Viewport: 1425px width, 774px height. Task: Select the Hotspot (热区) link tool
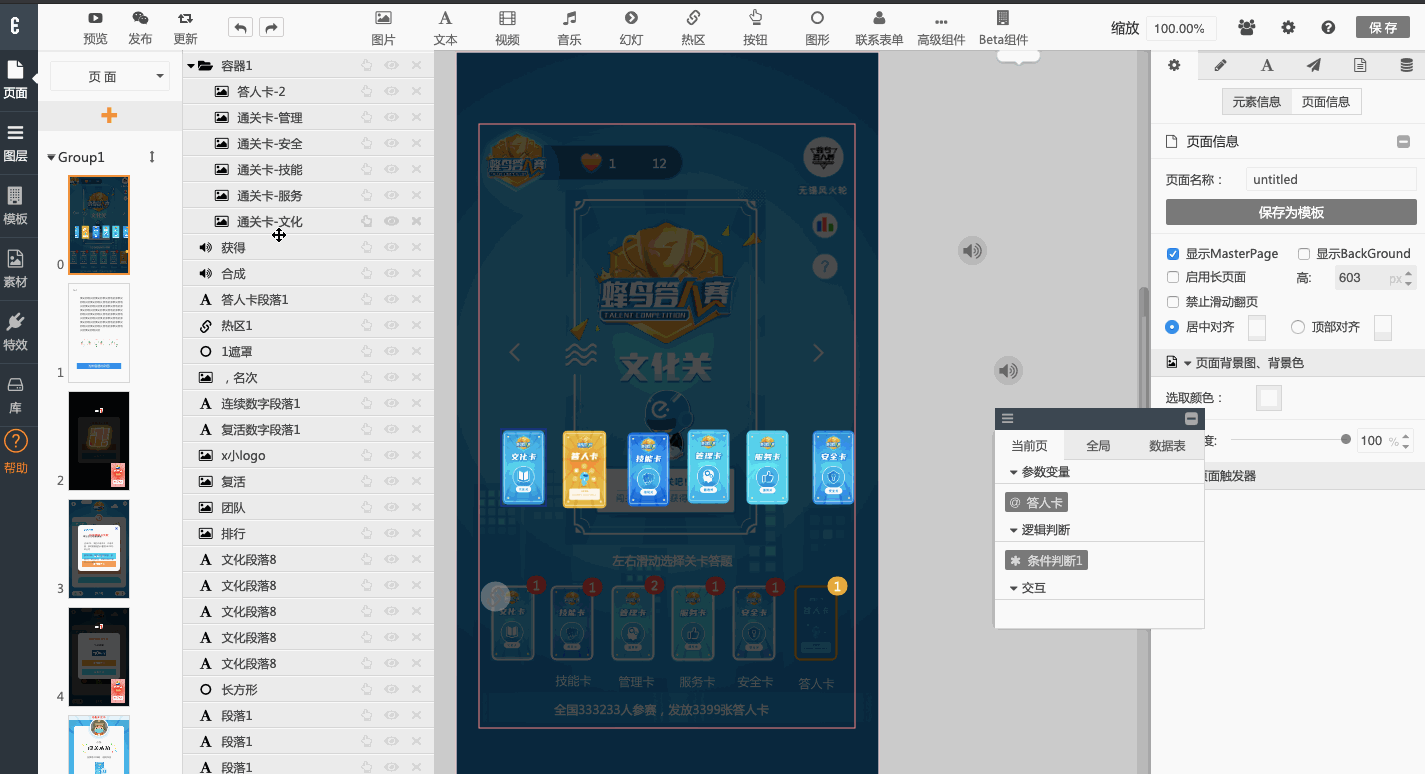(693, 18)
